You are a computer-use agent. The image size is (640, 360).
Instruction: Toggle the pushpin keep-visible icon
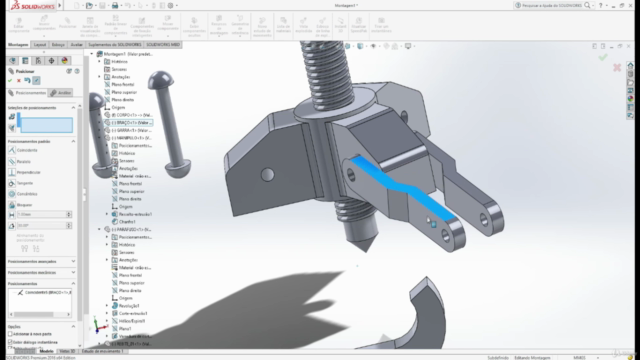pyautogui.click(x=36, y=80)
